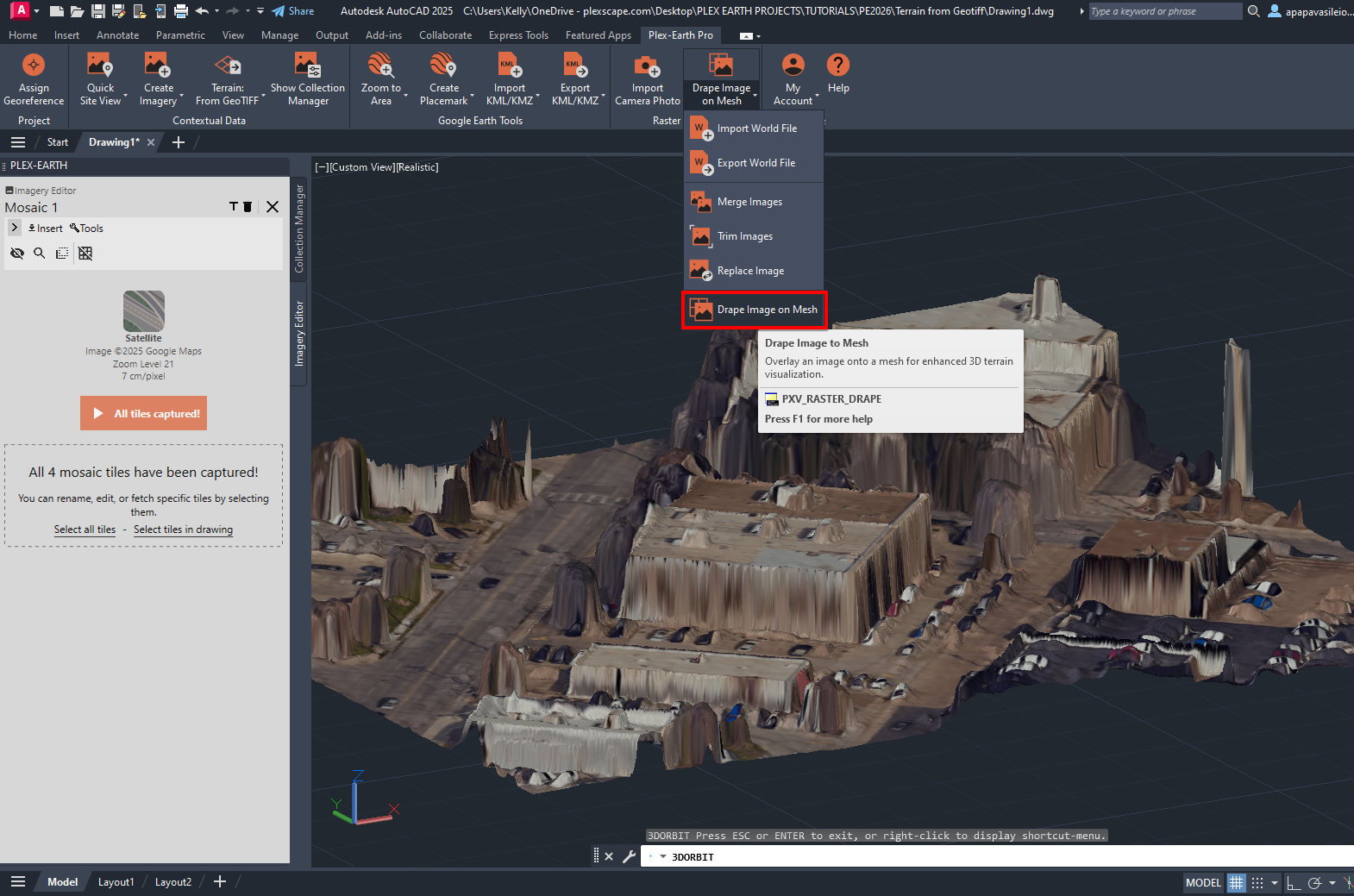Open the Annotate ribbon tab
Screen dimensions: 1354x896
pyautogui.click(x=117, y=35)
